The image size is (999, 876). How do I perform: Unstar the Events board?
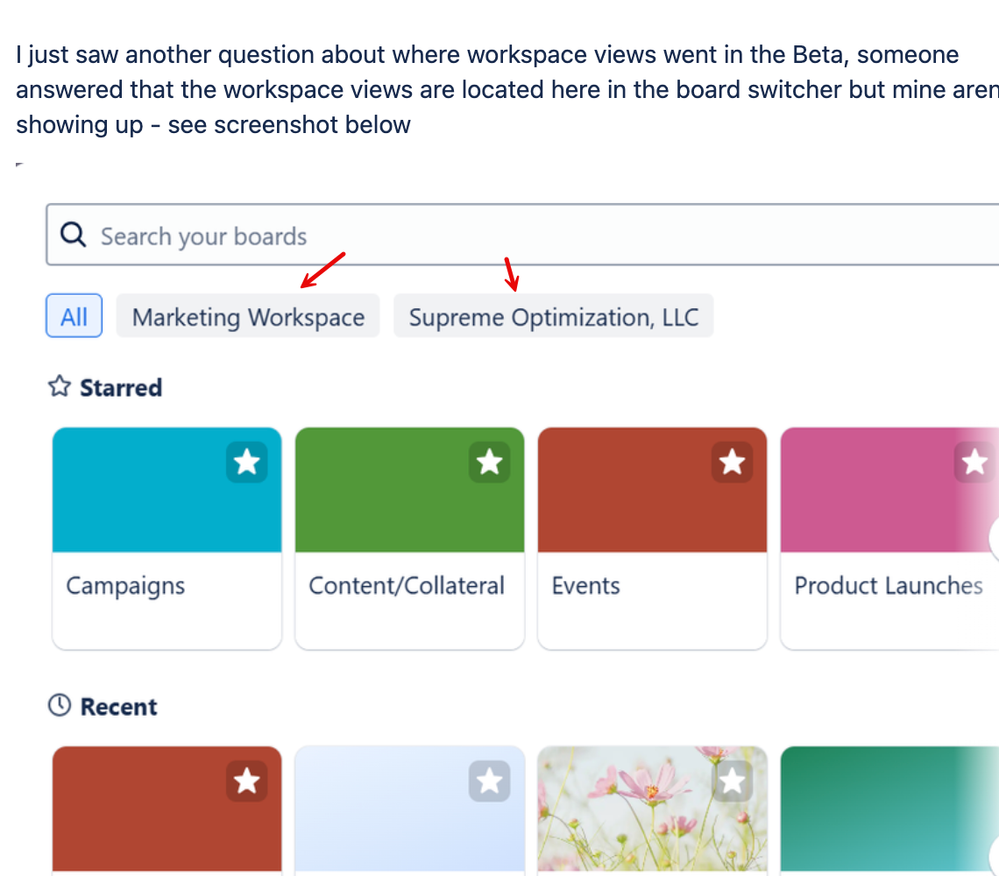tap(732, 462)
